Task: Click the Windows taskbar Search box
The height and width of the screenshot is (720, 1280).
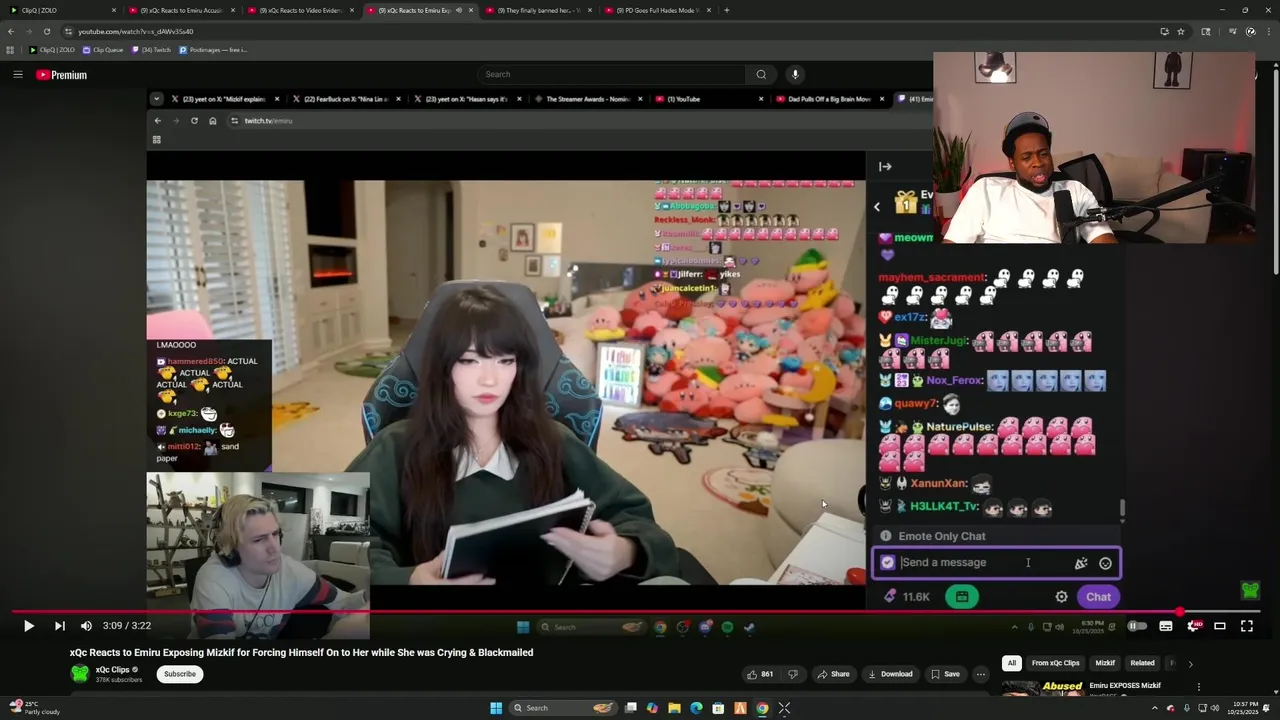Action: pos(564,708)
